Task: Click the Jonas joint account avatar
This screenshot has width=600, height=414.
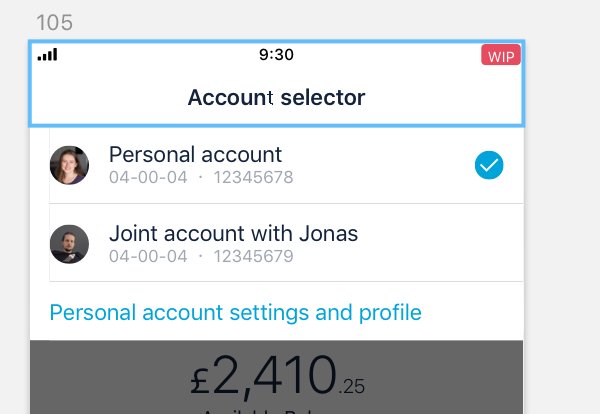Action: (69, 243)
